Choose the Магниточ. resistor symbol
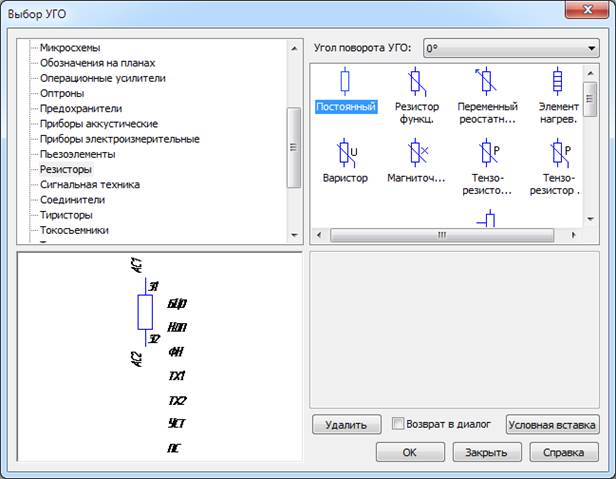Screen dimensions: 616x479 tap(416, 161)
